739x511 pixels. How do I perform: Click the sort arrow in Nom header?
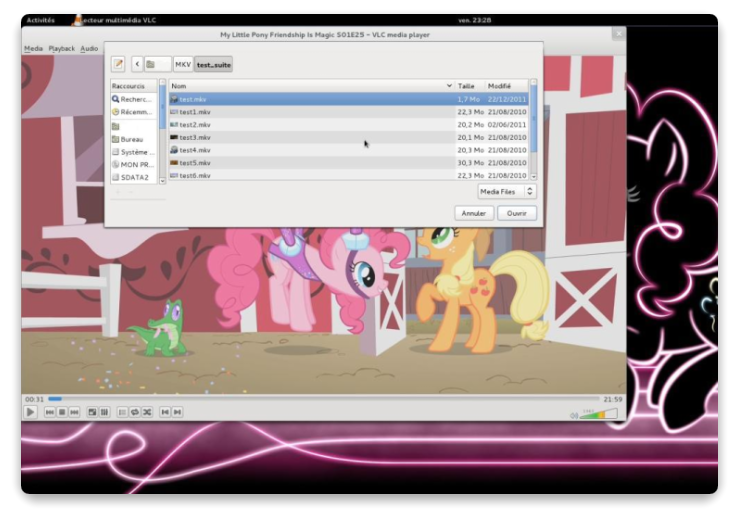(x=449, y=86)
